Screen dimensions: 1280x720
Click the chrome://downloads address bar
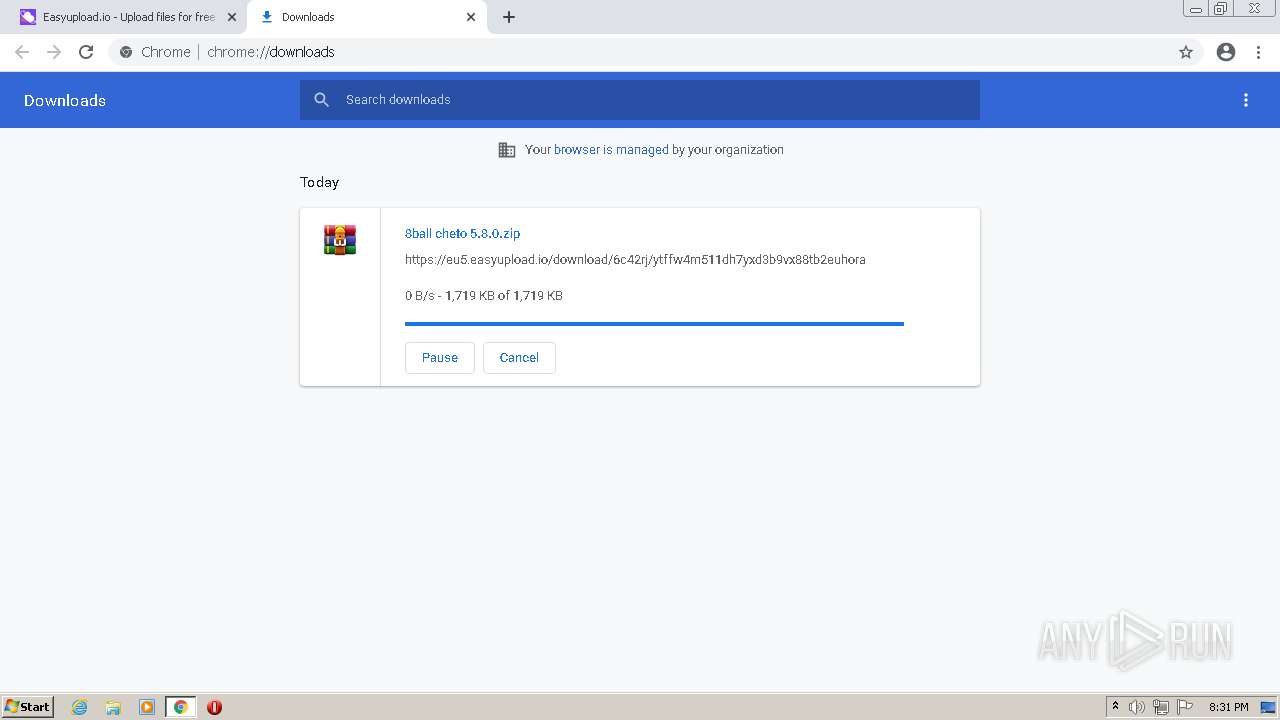[640, 52]
